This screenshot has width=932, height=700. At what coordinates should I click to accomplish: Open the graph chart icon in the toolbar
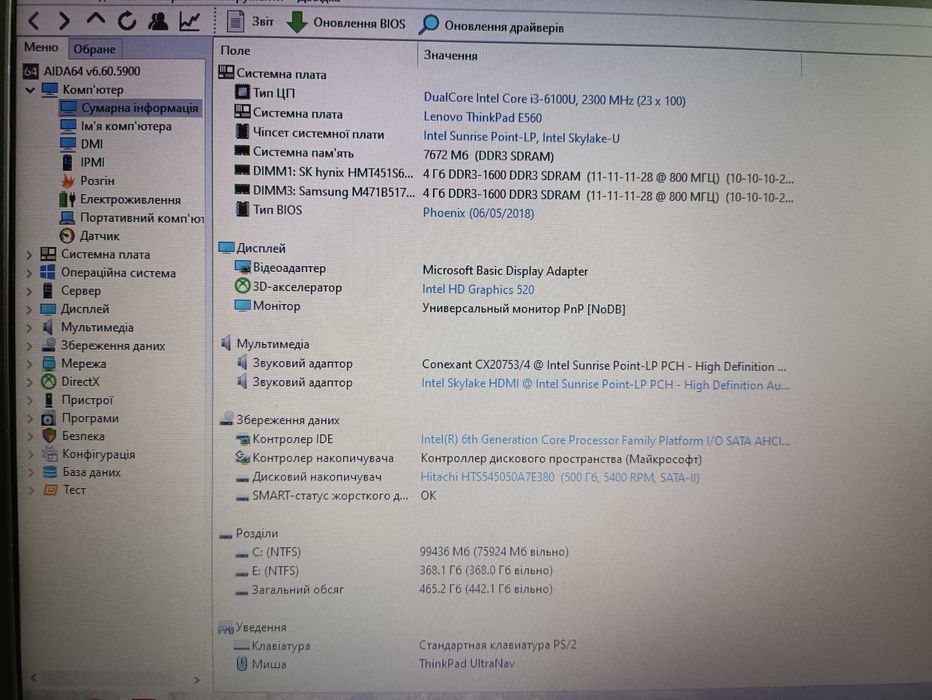(189, 22)
